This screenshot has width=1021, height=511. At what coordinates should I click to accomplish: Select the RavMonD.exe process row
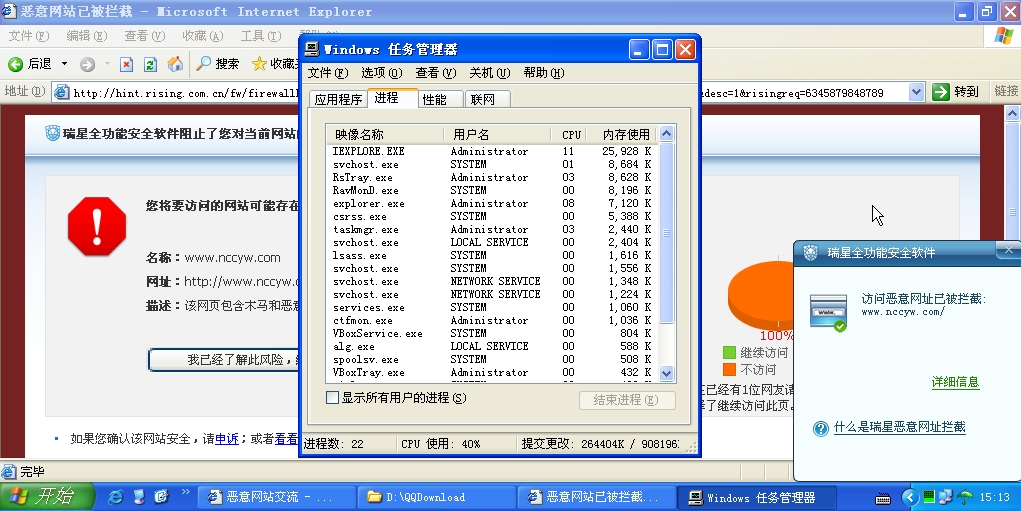(492, 190)
